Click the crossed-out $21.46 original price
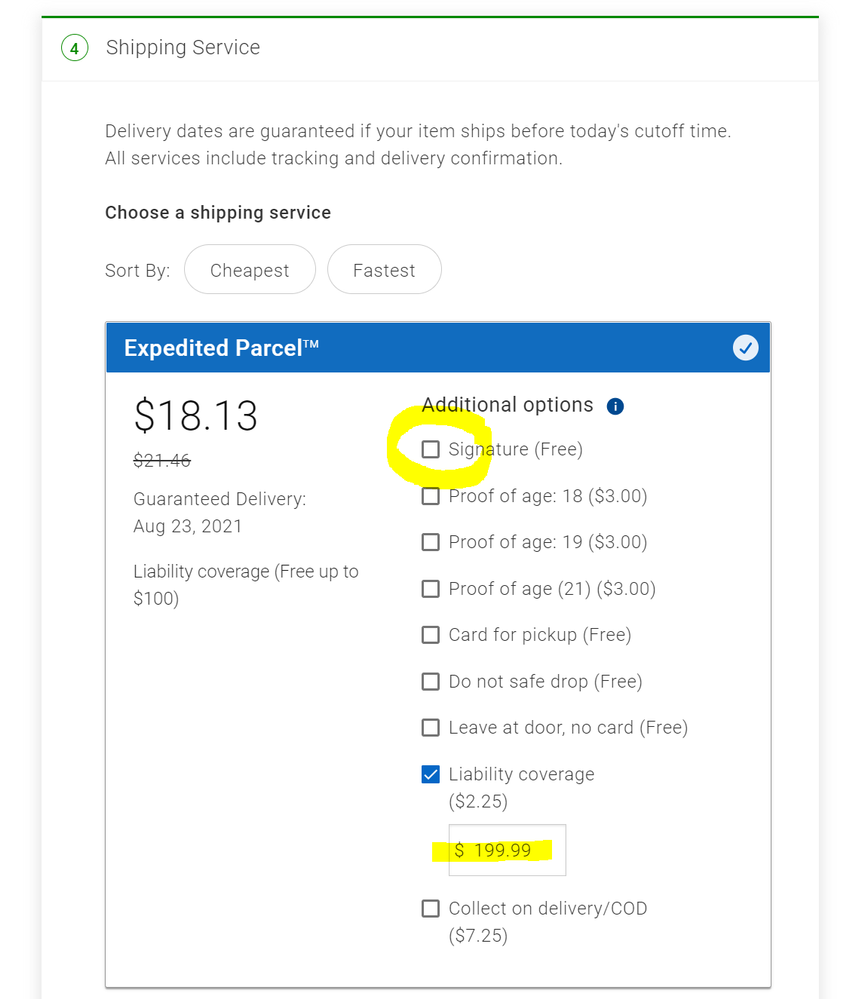The width and height of the screenshot is (859, 999). pos(163,460)
